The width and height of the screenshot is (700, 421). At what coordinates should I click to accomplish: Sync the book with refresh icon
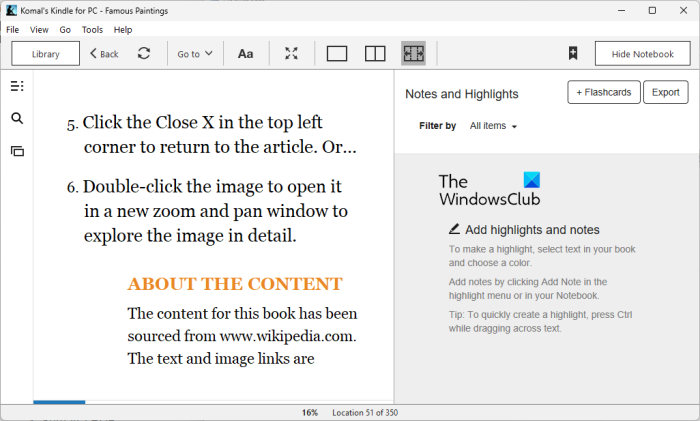(144, 54)
